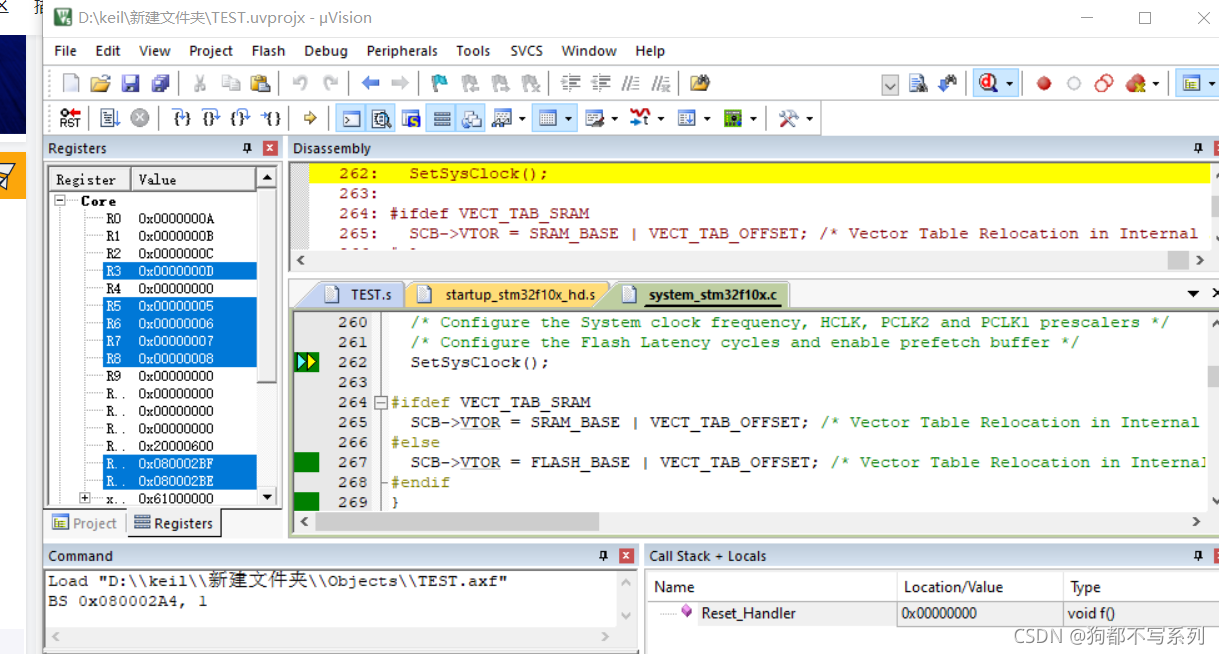Click the Disassembly horizontal scrollbar thumb
1219x654 pixels.
(x=1179, y=260)
